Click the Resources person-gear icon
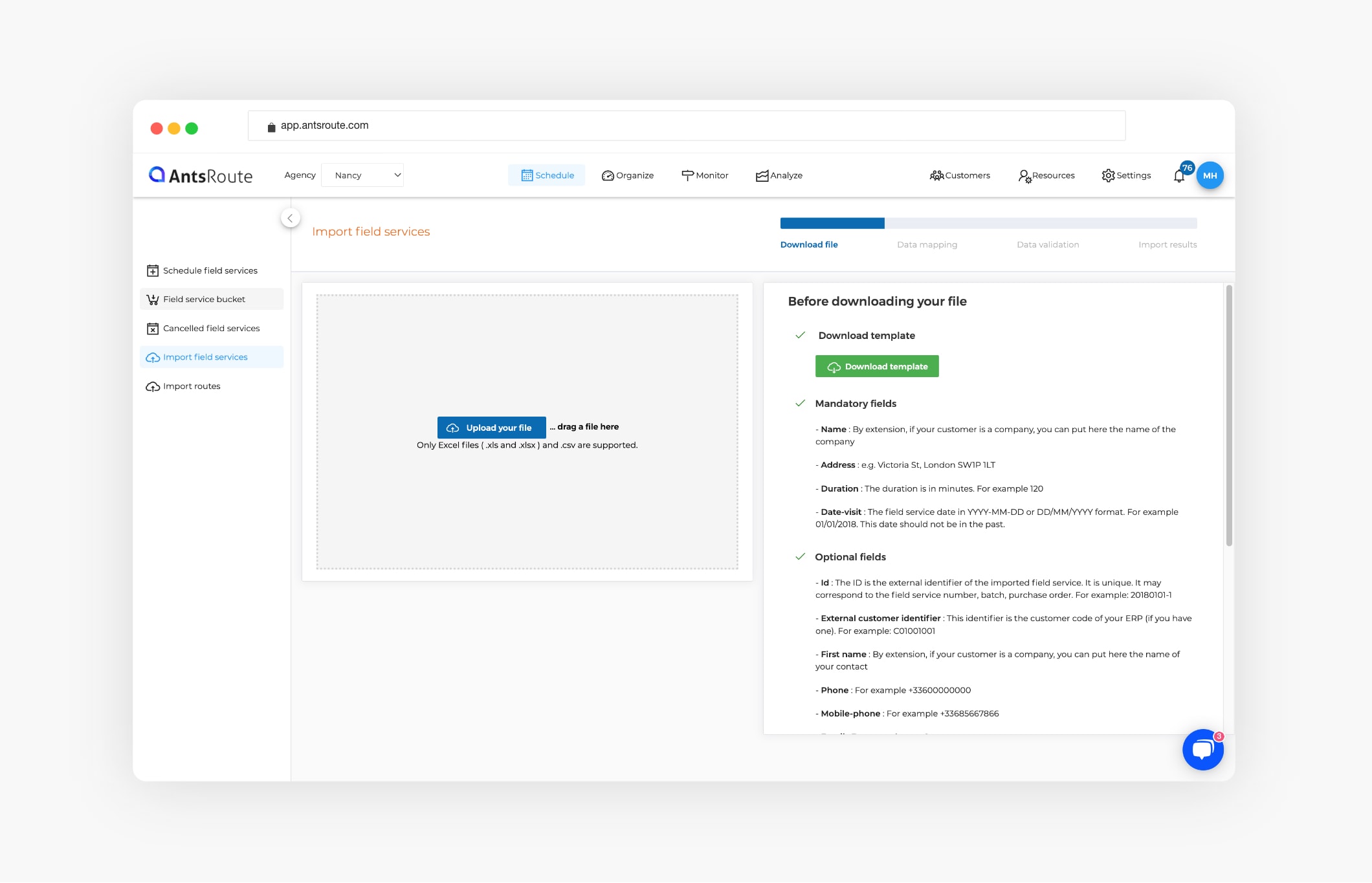 click(x=1024, y=176)
